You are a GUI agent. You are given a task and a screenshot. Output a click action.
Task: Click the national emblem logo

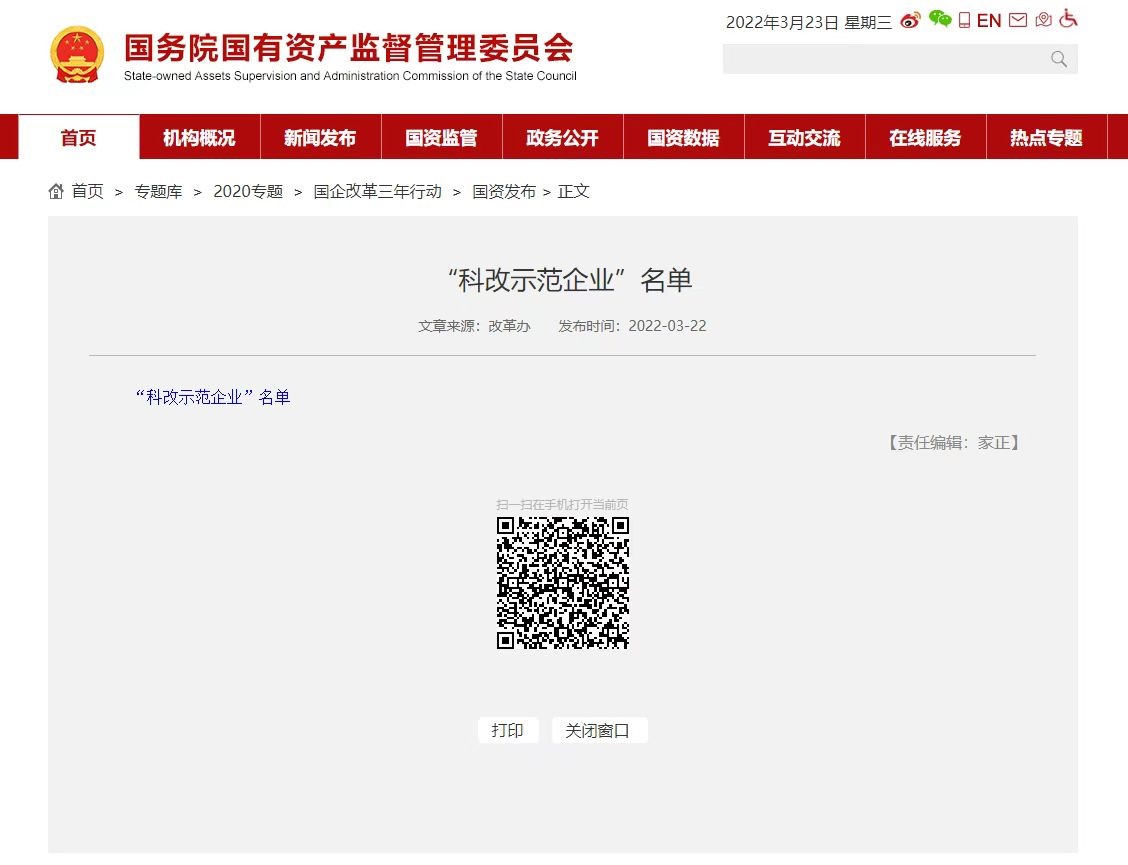point(77,55)
